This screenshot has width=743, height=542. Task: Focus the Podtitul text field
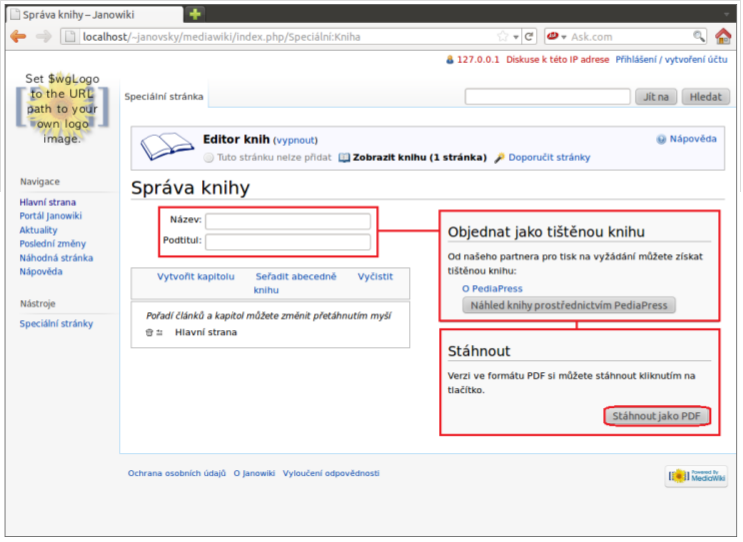(288, 242)
